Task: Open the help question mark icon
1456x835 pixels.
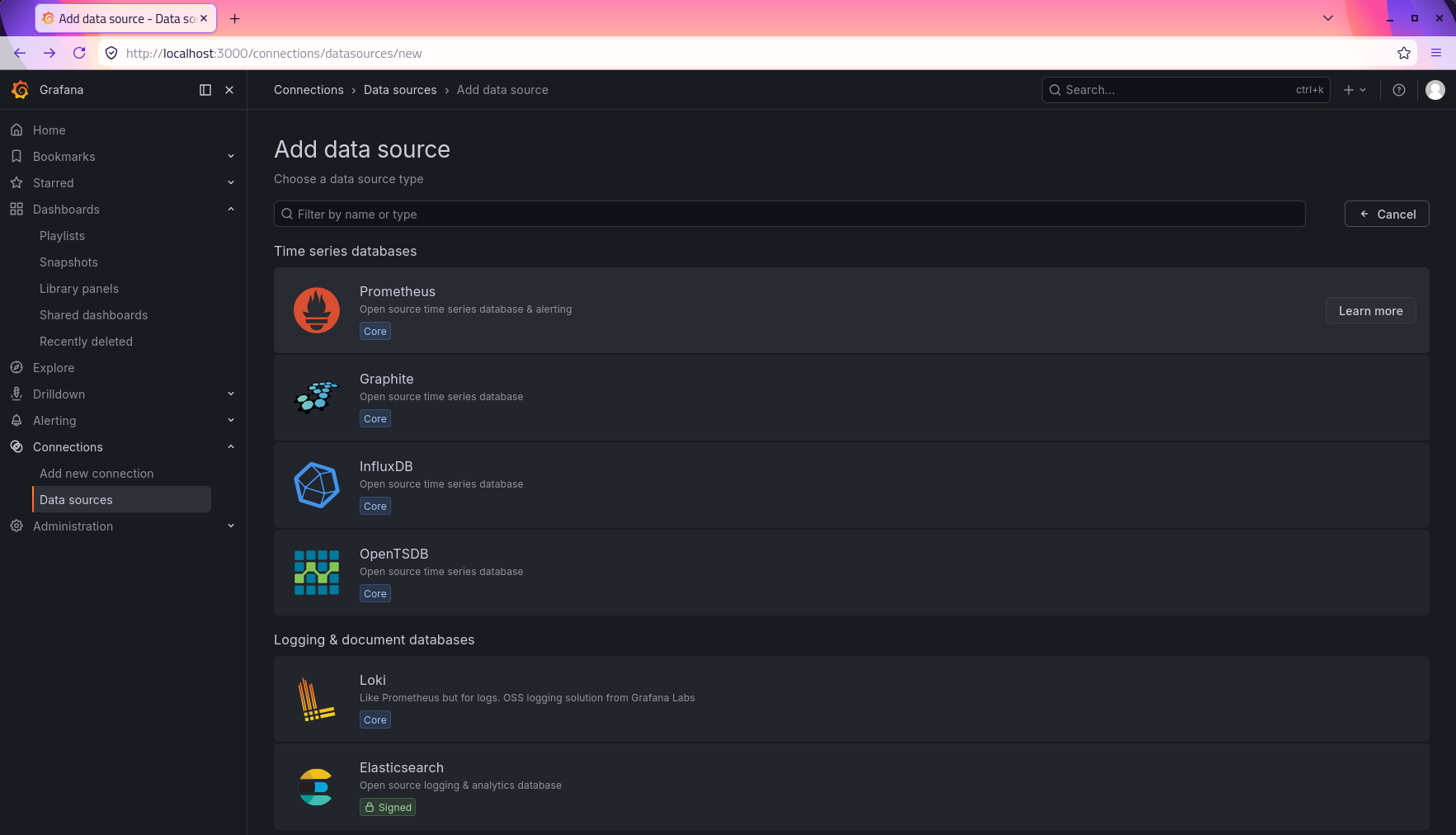Action: 1399,90
